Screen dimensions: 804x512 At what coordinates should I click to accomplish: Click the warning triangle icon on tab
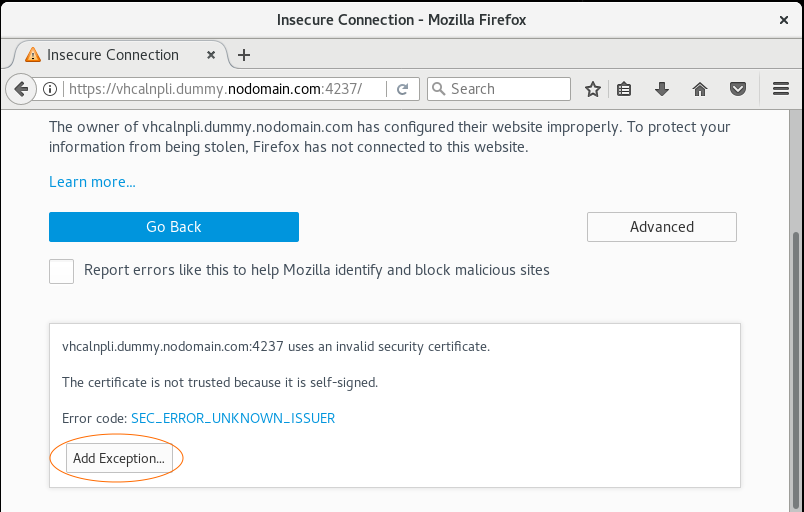[x=33, y=55]
